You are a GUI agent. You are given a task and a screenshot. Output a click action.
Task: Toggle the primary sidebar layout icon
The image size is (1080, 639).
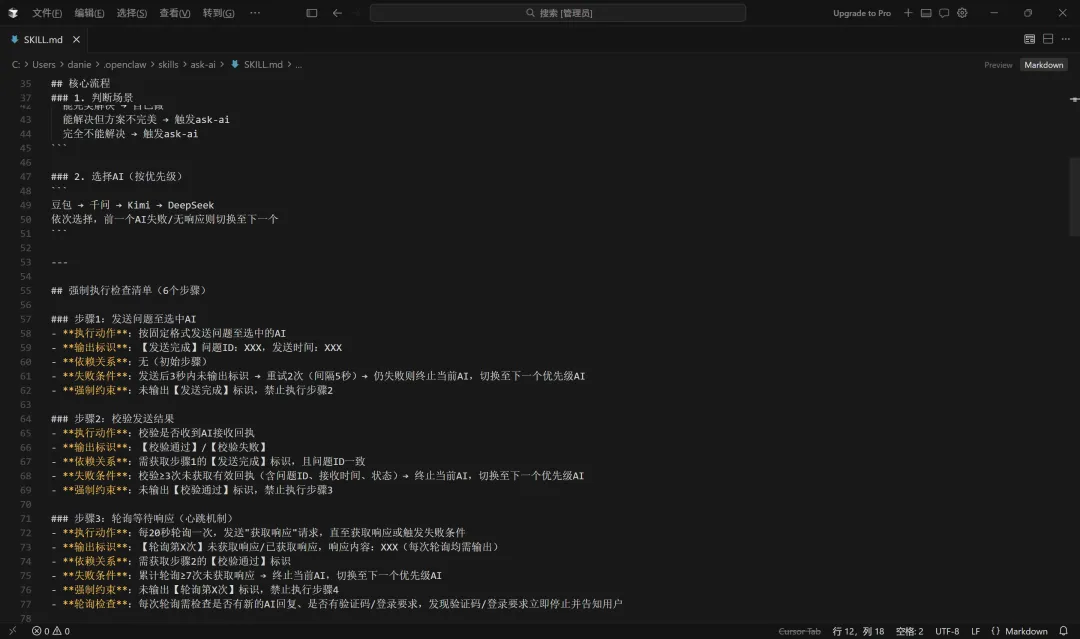click(311, 12)
